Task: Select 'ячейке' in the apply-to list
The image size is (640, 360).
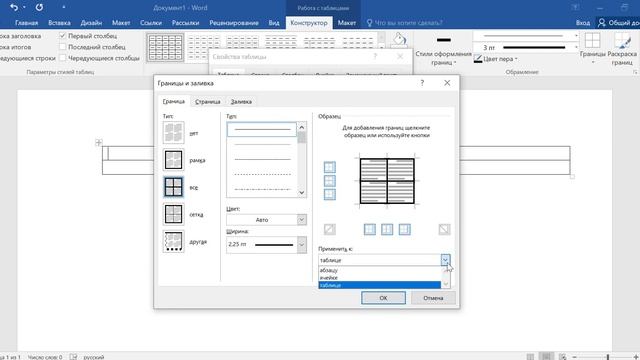Action: (380, 278)
